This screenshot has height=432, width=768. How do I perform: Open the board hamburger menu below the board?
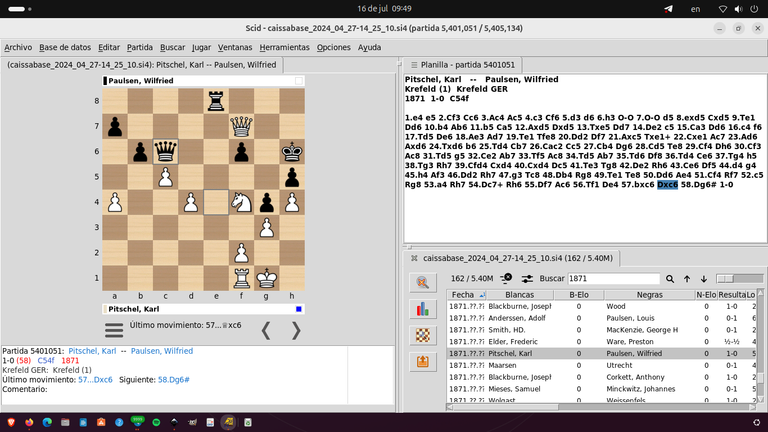point(114,330)
